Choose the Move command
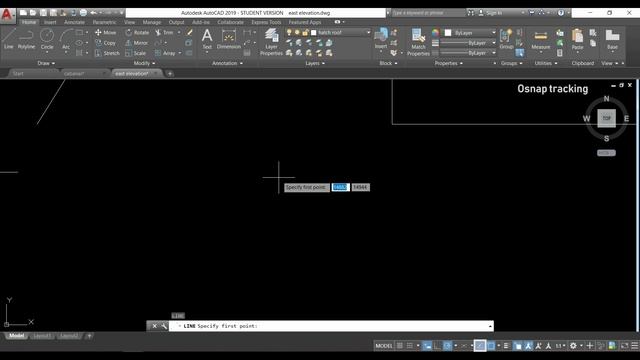This screenshot has width=640, height=360. coord(105,32)
